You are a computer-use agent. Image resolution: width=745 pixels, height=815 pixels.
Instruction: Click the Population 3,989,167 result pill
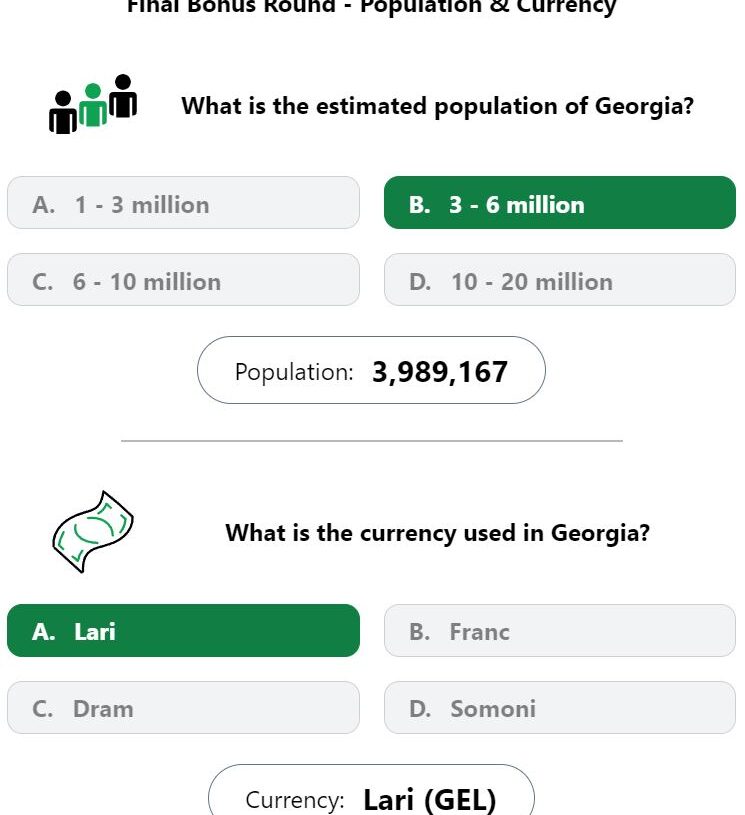tap(371, 370)
